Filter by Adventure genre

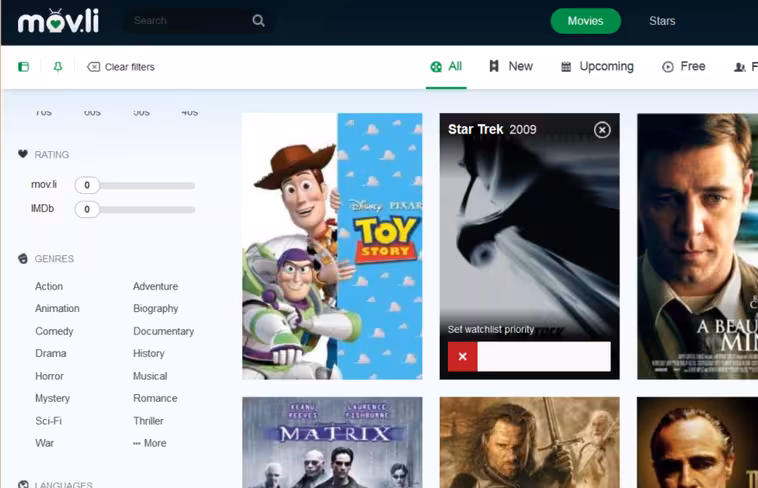[x=156, y=286]
